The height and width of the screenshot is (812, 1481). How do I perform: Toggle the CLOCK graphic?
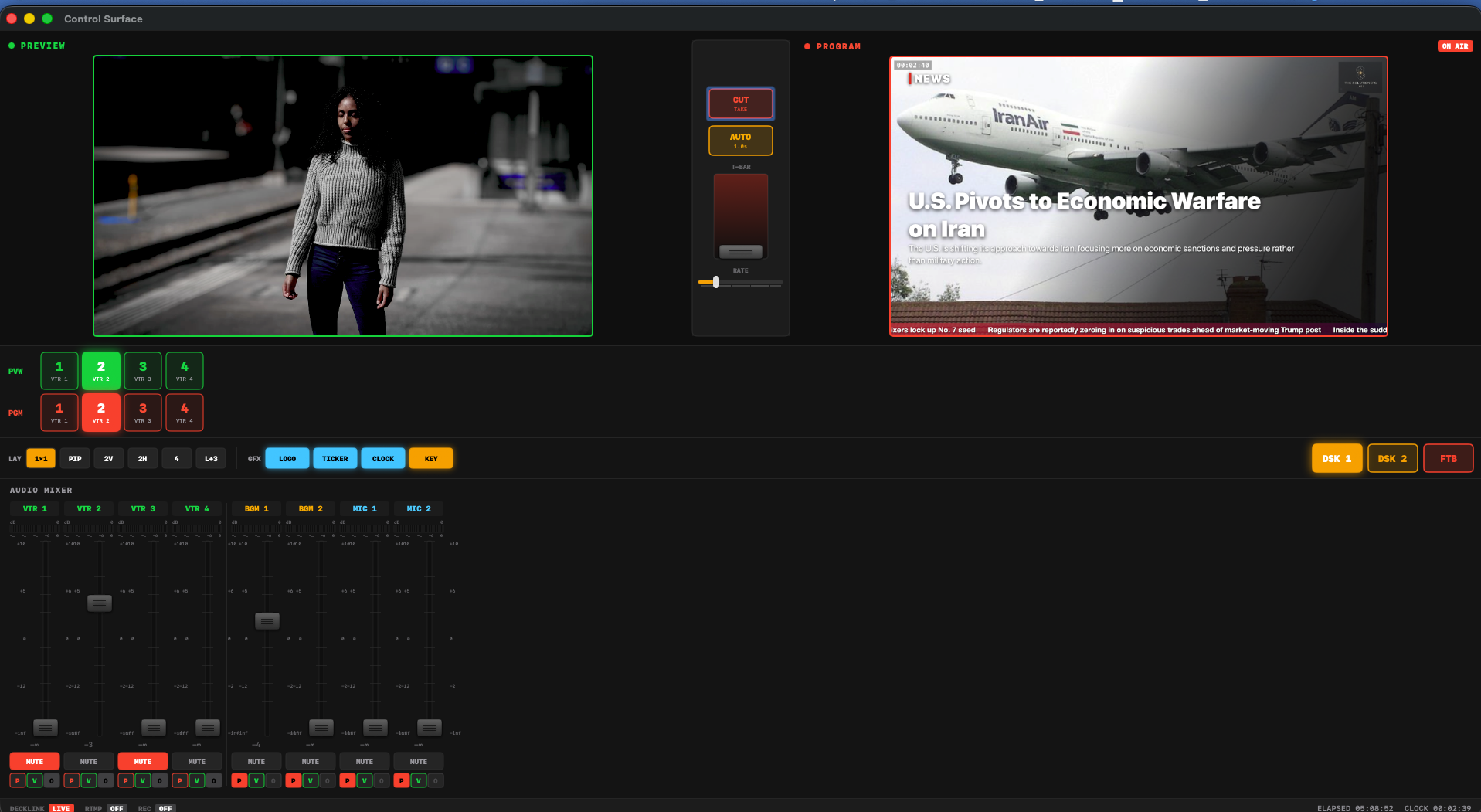tap(383, 458)
